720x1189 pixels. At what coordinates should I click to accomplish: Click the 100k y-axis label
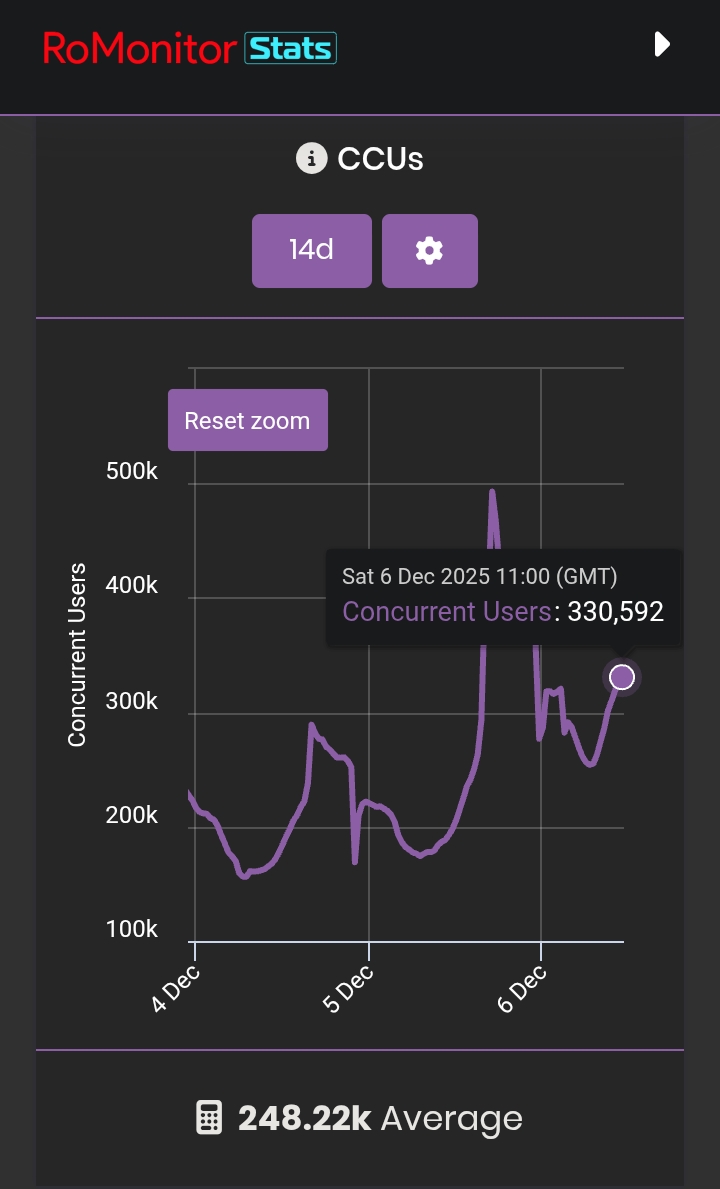(132, 930)
